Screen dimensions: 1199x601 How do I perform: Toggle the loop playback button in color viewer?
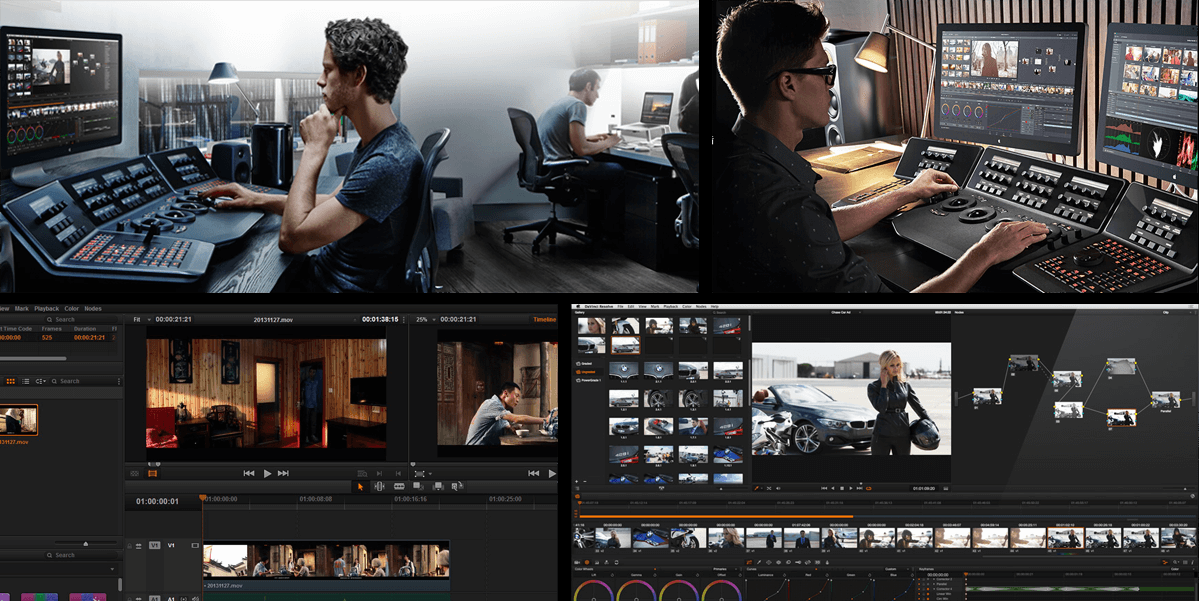[x=869, y=488]
